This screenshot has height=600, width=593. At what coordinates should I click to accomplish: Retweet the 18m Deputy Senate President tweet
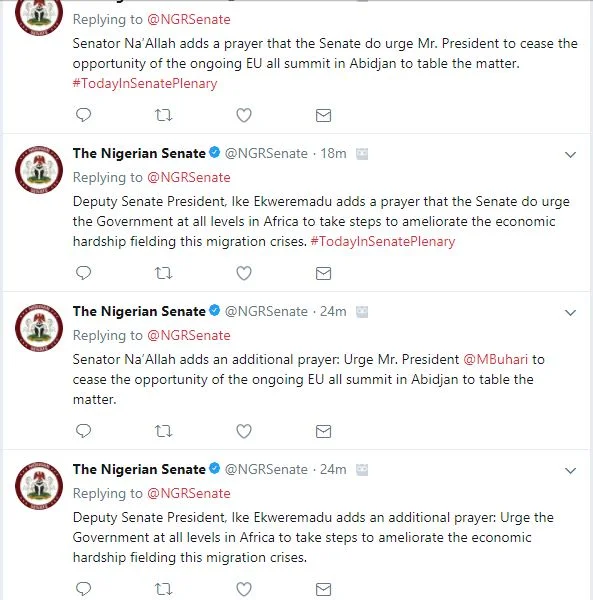[163, 273]
